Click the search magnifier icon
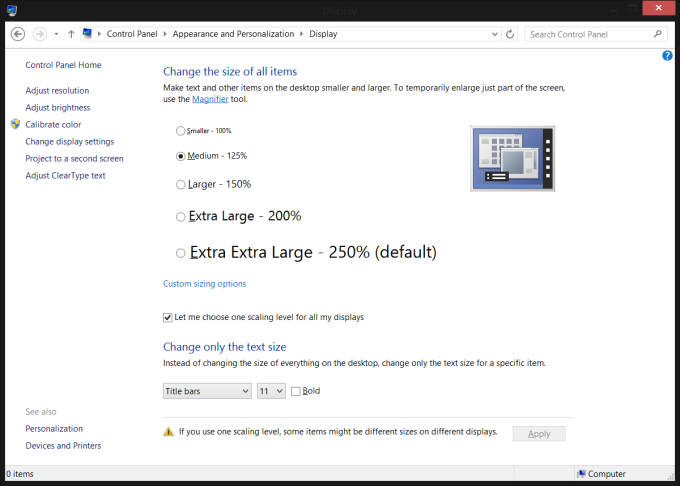Viewport: 680px width, 486px height. tap(657, 34)
